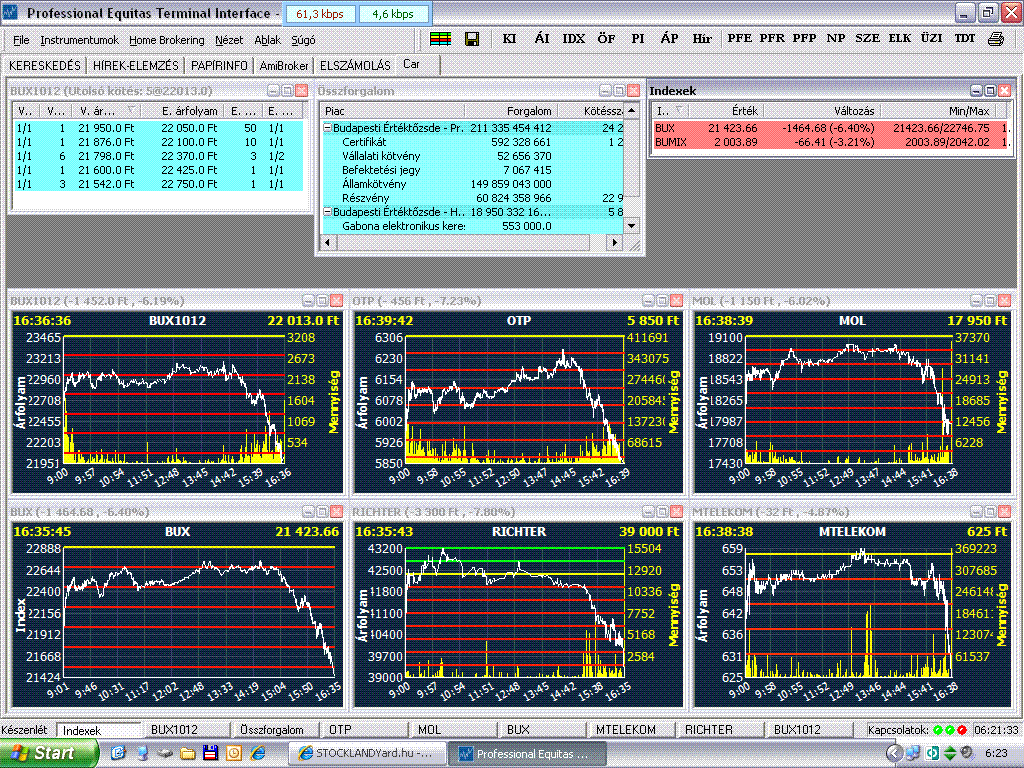Open the Ablak menu
Screen dimensions: 1024x768
click(267, 40)
